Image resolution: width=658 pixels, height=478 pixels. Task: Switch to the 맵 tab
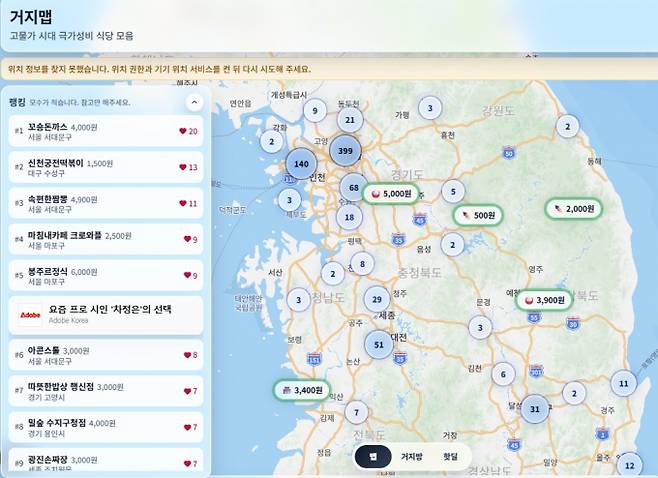[373, 457]
